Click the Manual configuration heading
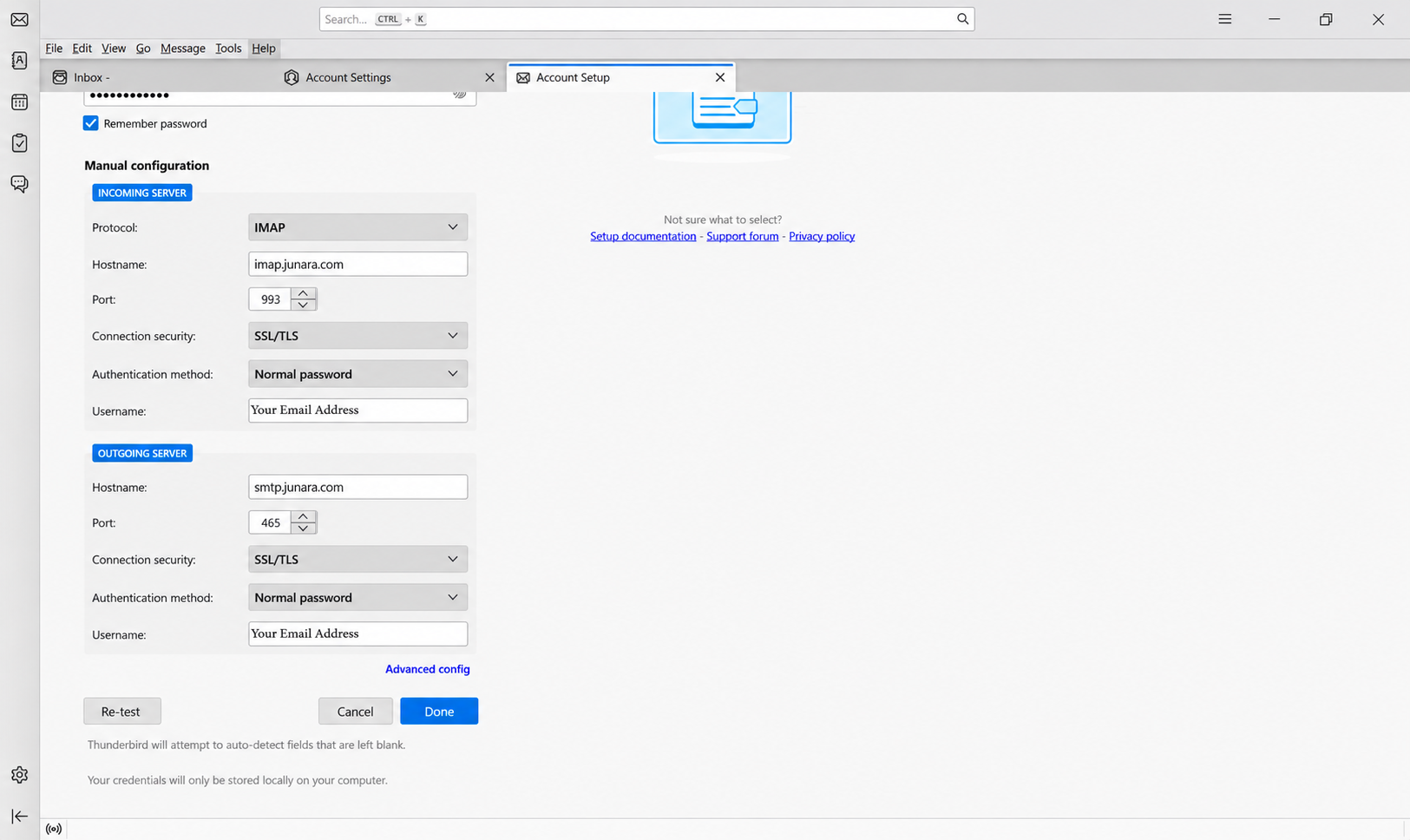Viewport: 1410px width, 840px height. (x=147, y=166)
